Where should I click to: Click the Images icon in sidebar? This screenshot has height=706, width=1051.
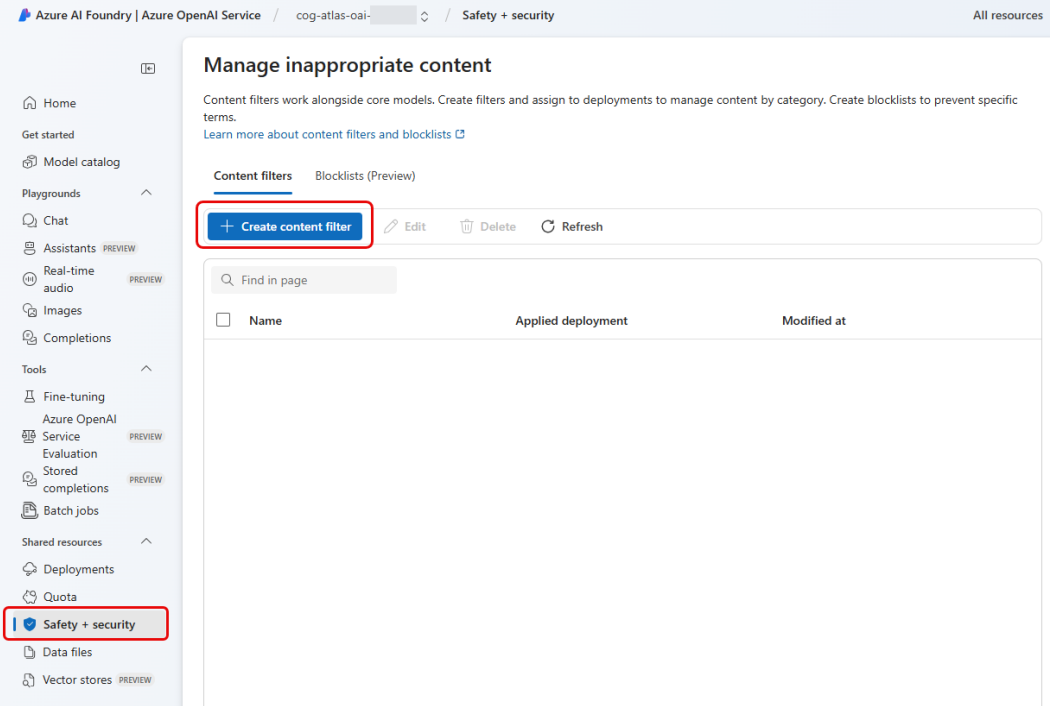click(29, 310)
